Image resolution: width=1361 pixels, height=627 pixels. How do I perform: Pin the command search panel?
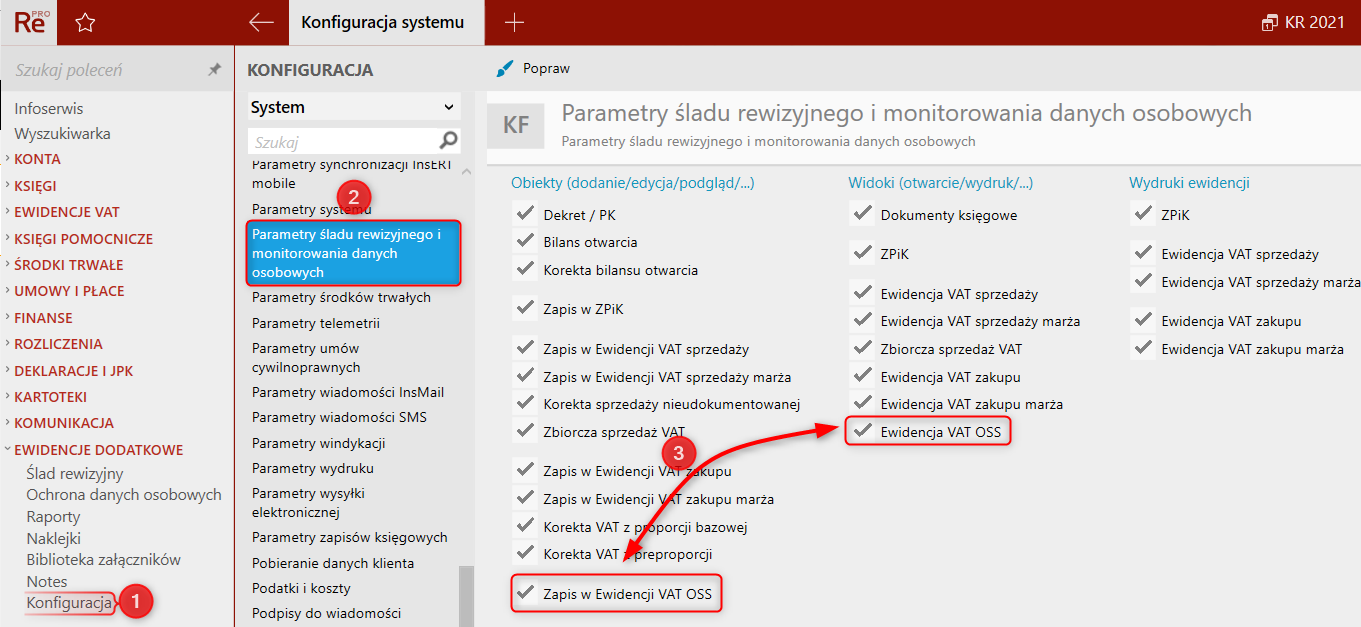(x=214, y=70)
